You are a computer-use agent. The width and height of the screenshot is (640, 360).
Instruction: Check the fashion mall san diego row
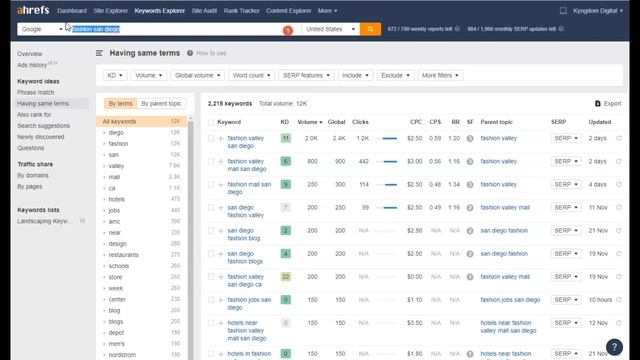coord(211,184)
